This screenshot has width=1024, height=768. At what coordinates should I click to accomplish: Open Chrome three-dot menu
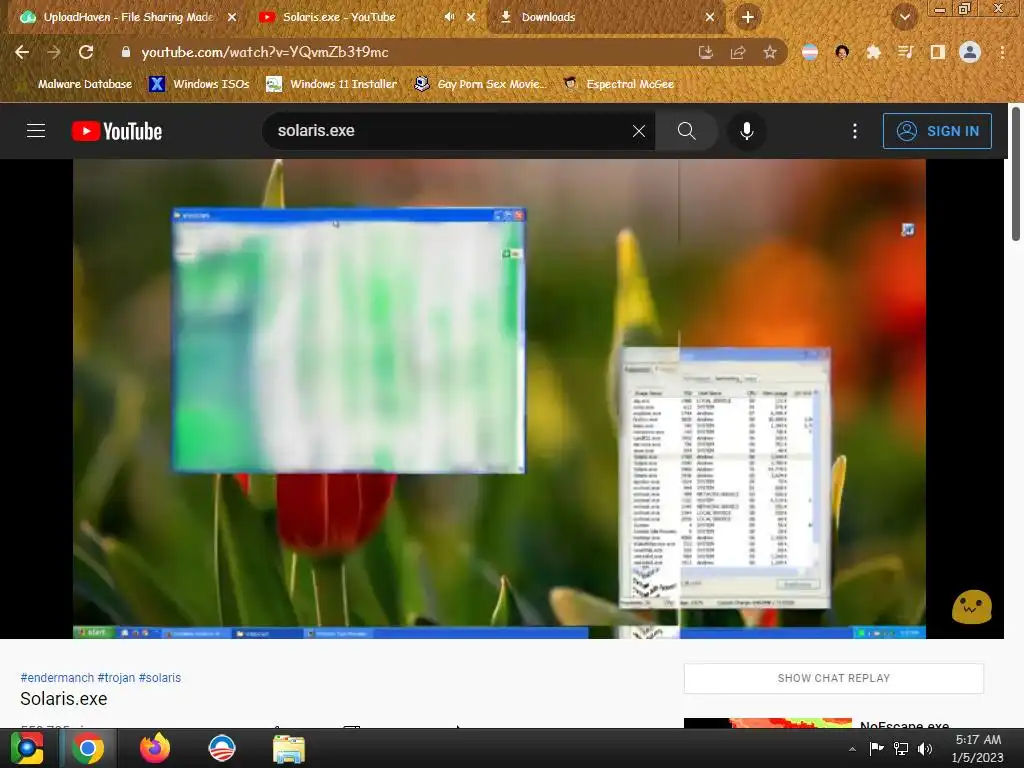pos(1002,52)
